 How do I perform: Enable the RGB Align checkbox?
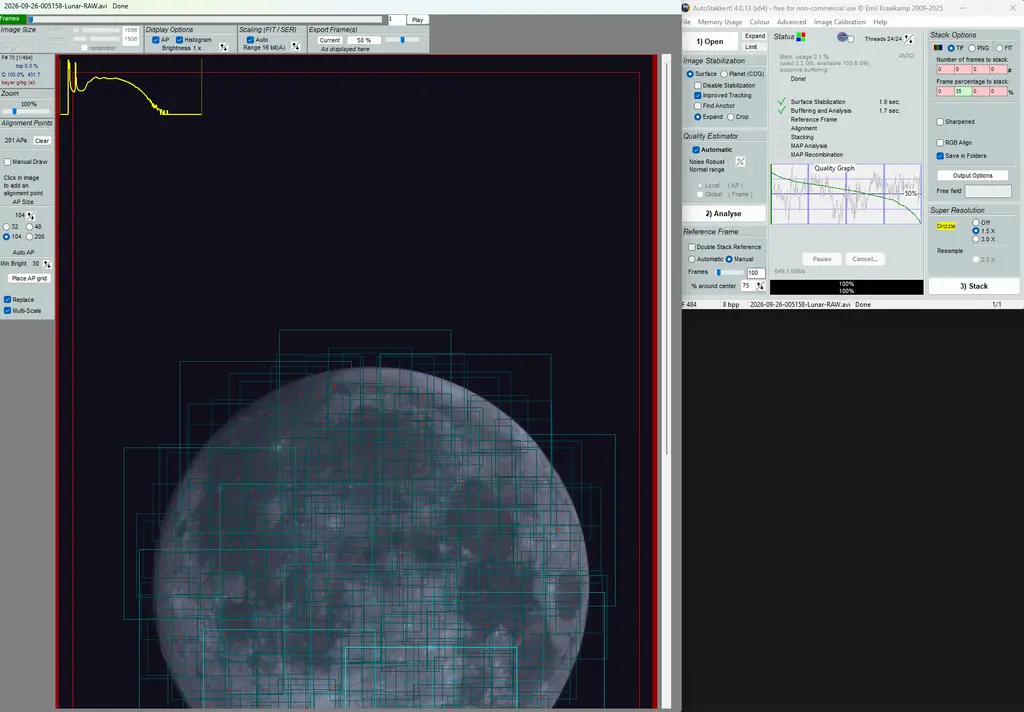940,142
